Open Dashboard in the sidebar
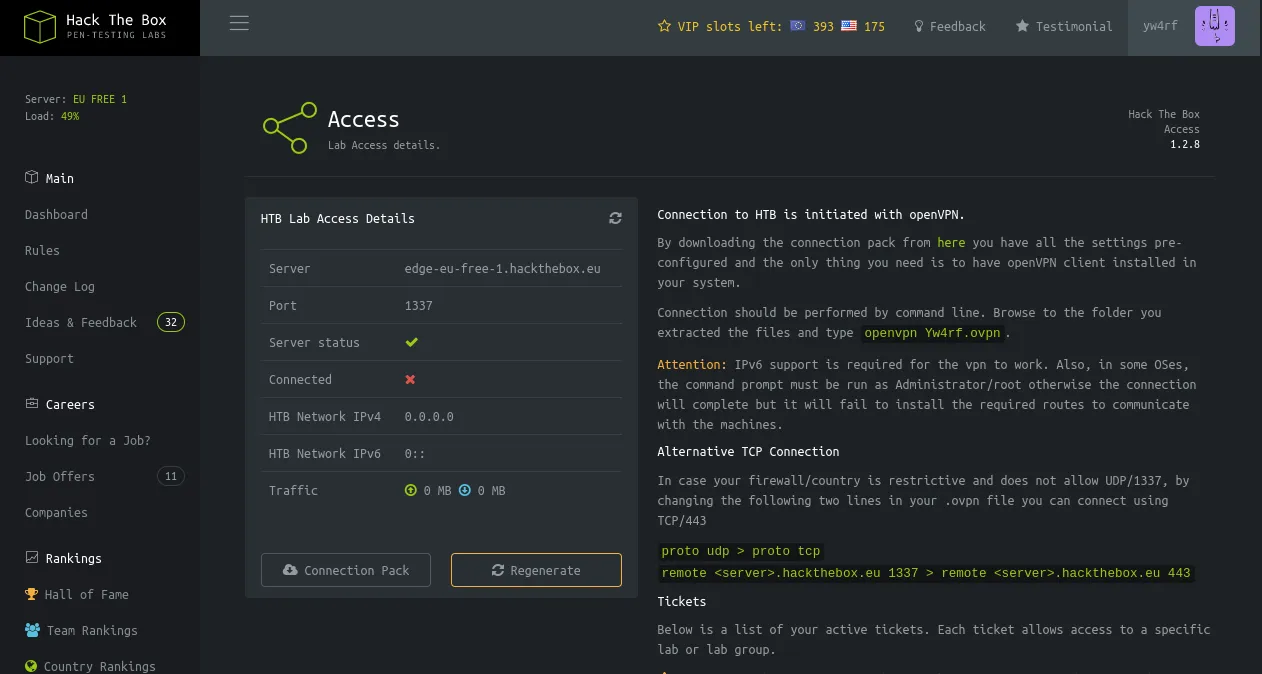1262x674 pixels. 56,215
